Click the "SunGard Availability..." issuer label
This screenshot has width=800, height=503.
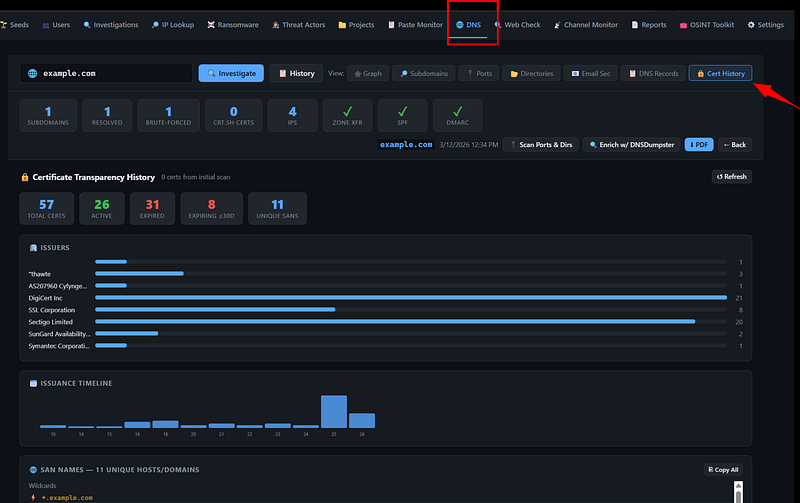[x=59, y=334]
